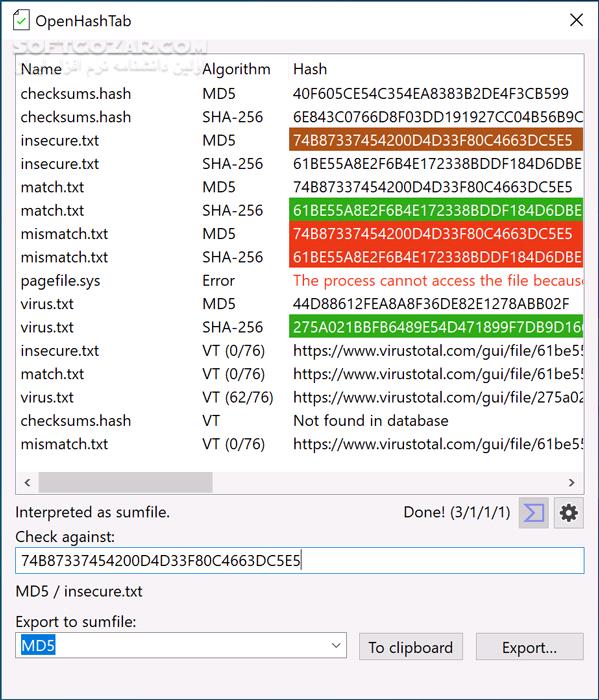Select match.txt in the MD5 row
This screenshot has width=599, height=700.
pyautogui.click(x=52, y=187)
